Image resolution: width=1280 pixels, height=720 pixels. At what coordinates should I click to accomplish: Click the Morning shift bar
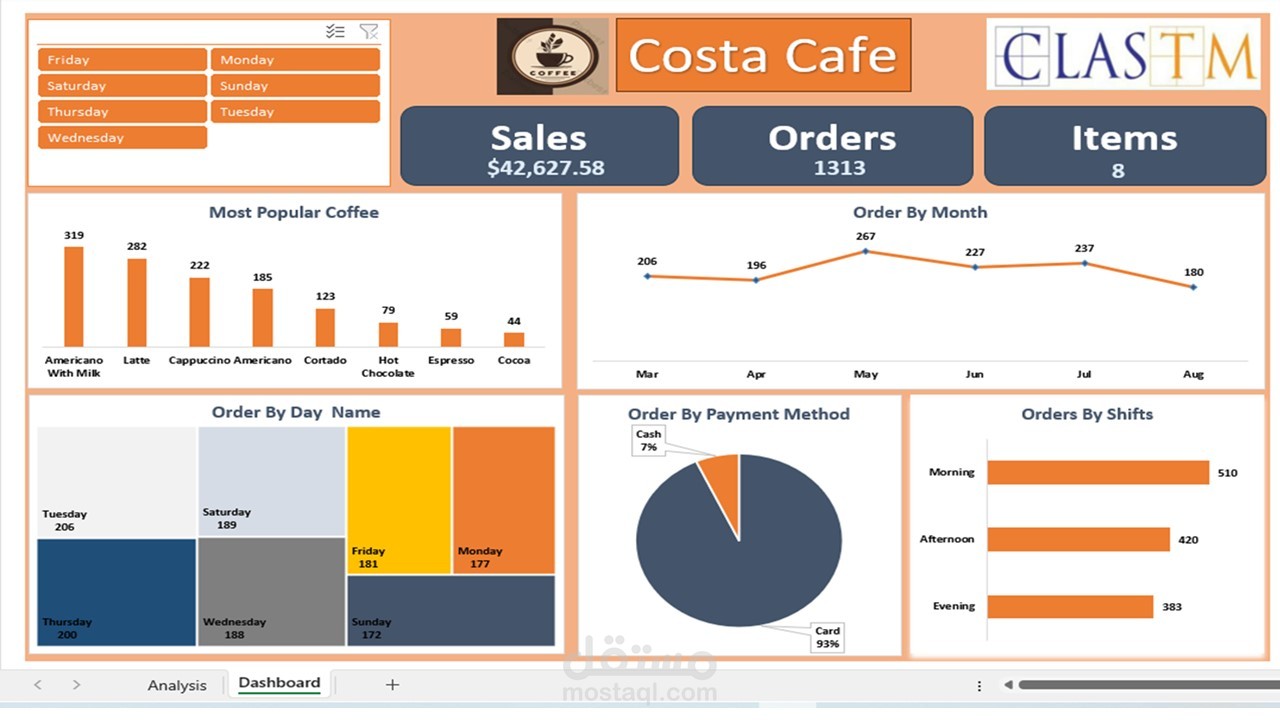tap(1098, 472)
